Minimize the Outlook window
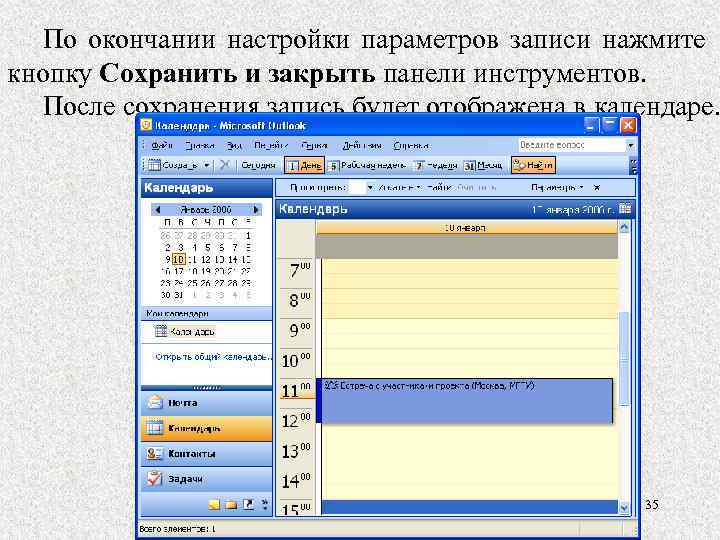 point(592,125)
